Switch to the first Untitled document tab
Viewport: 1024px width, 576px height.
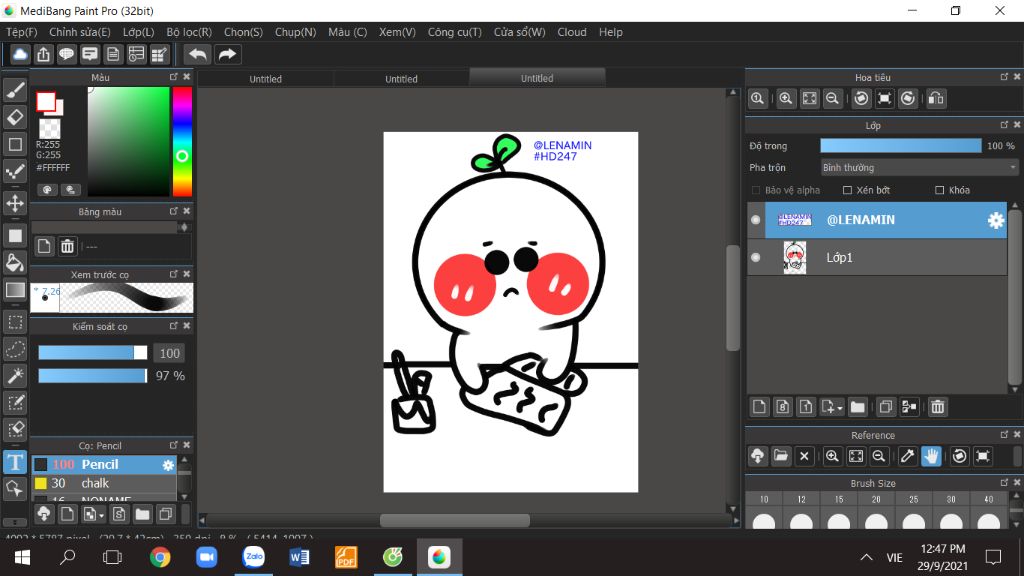click(x=265, y=79)
